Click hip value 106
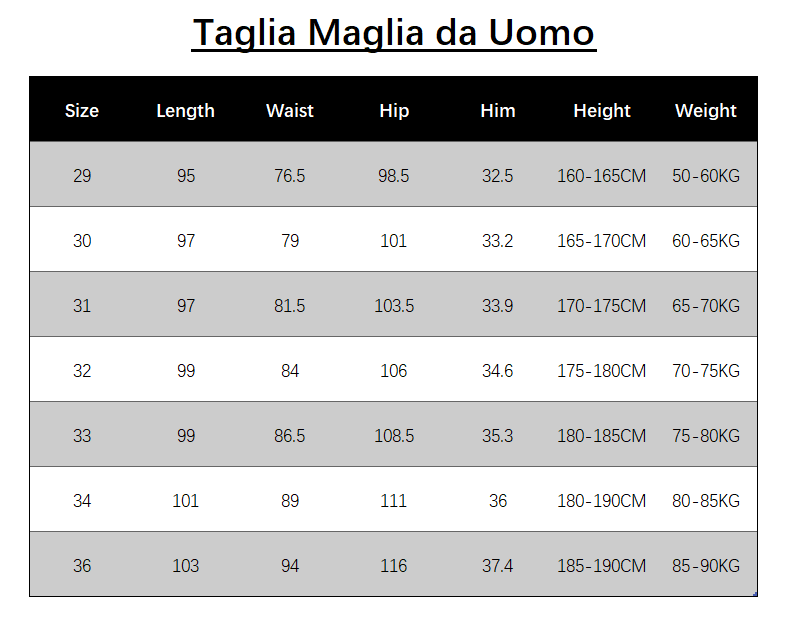787x620 pixels. [394, 371]
